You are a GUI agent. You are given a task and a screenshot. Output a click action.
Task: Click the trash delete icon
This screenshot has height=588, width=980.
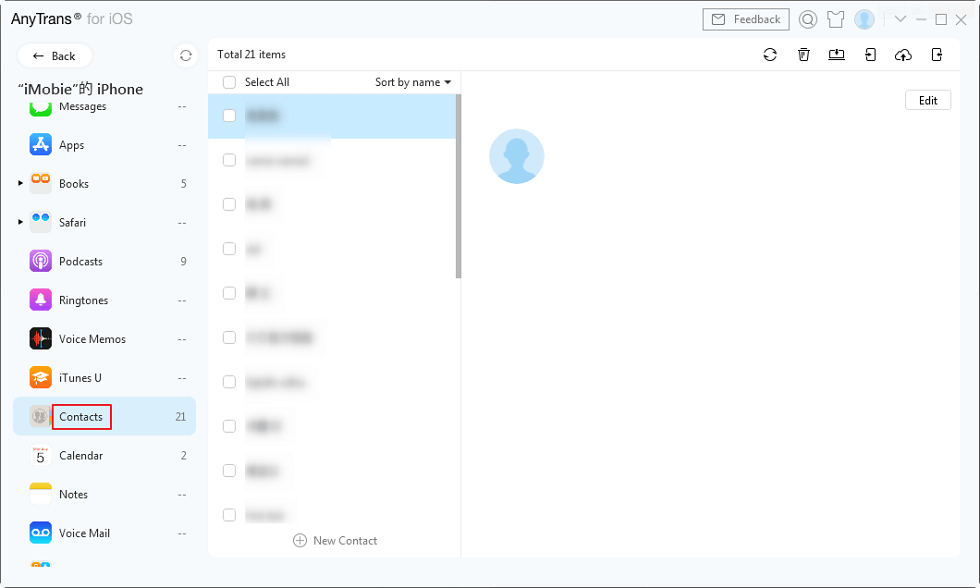pyautogui.click(x=803, y=55)
